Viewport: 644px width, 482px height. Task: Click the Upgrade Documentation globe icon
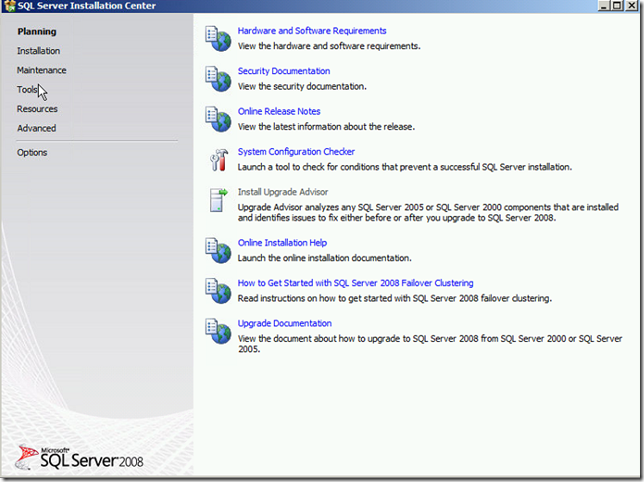click(218, 331)
